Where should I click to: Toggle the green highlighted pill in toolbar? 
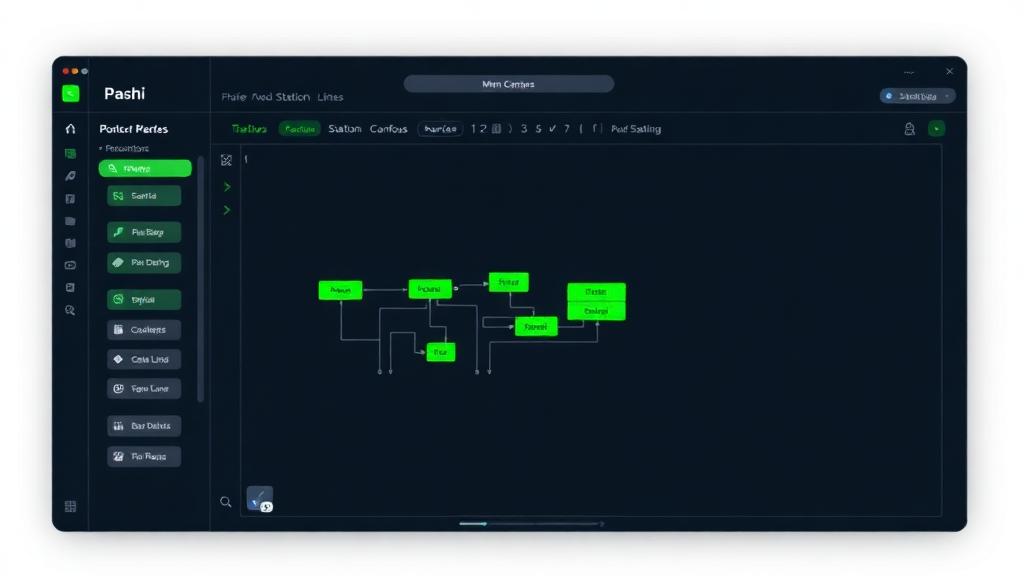(x=299, y=129)
